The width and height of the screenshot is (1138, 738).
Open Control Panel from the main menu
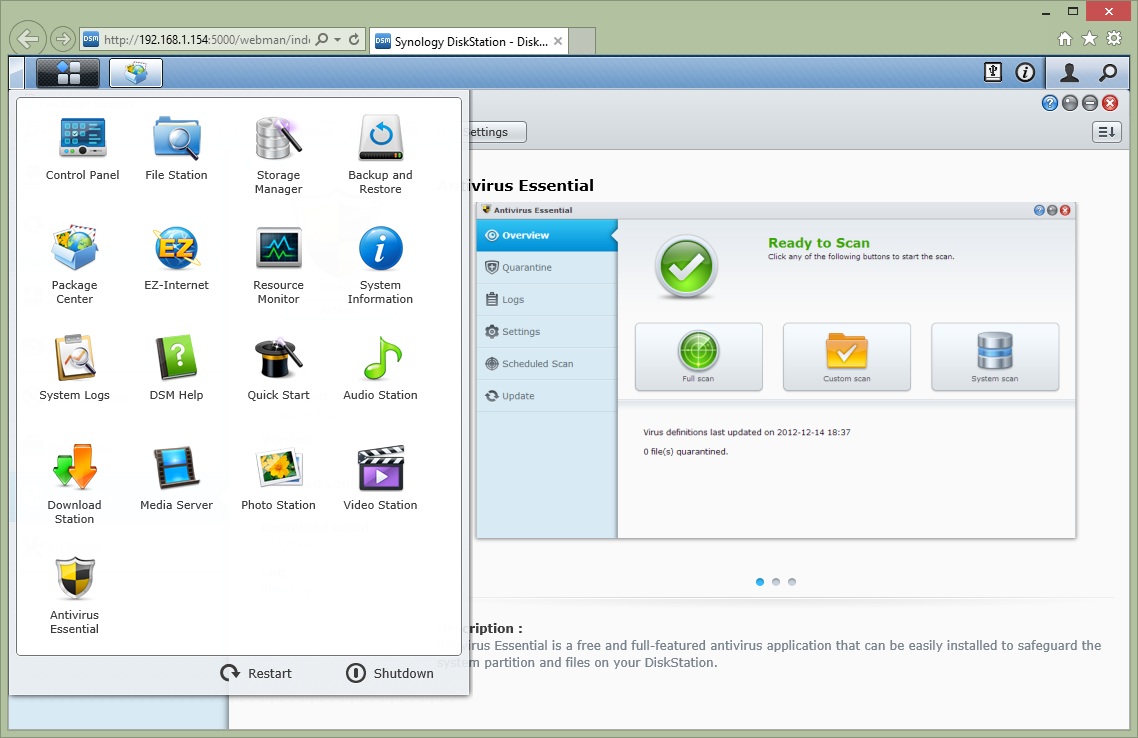pos(82,149)
